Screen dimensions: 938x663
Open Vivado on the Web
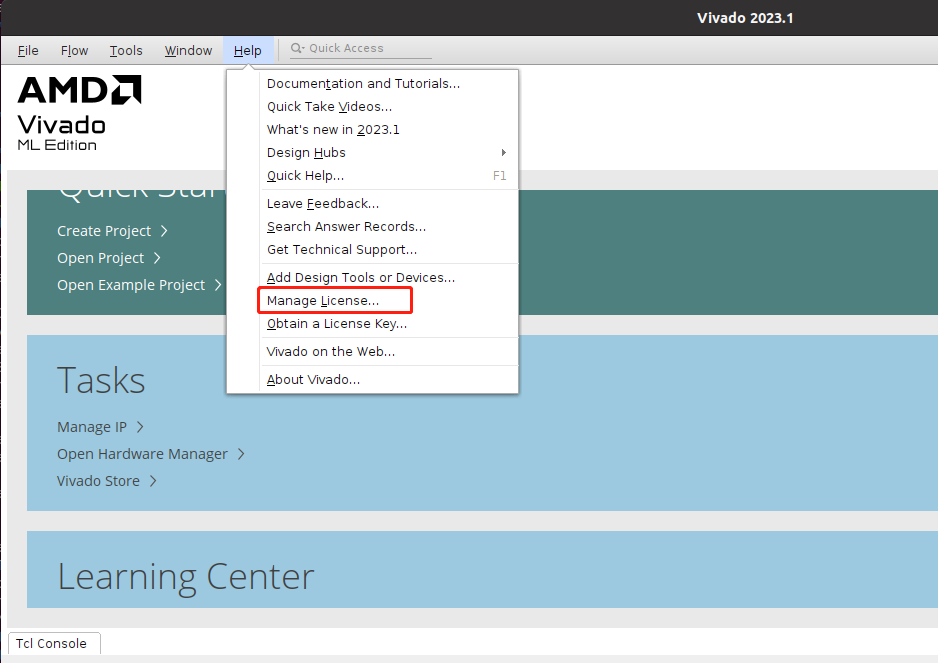[x=331, y=351]
